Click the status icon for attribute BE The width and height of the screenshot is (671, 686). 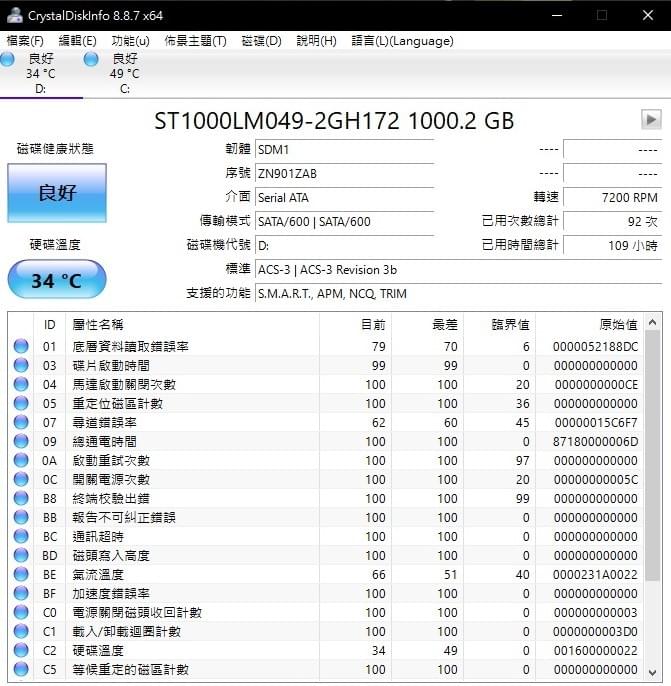(x=21, y=574)
